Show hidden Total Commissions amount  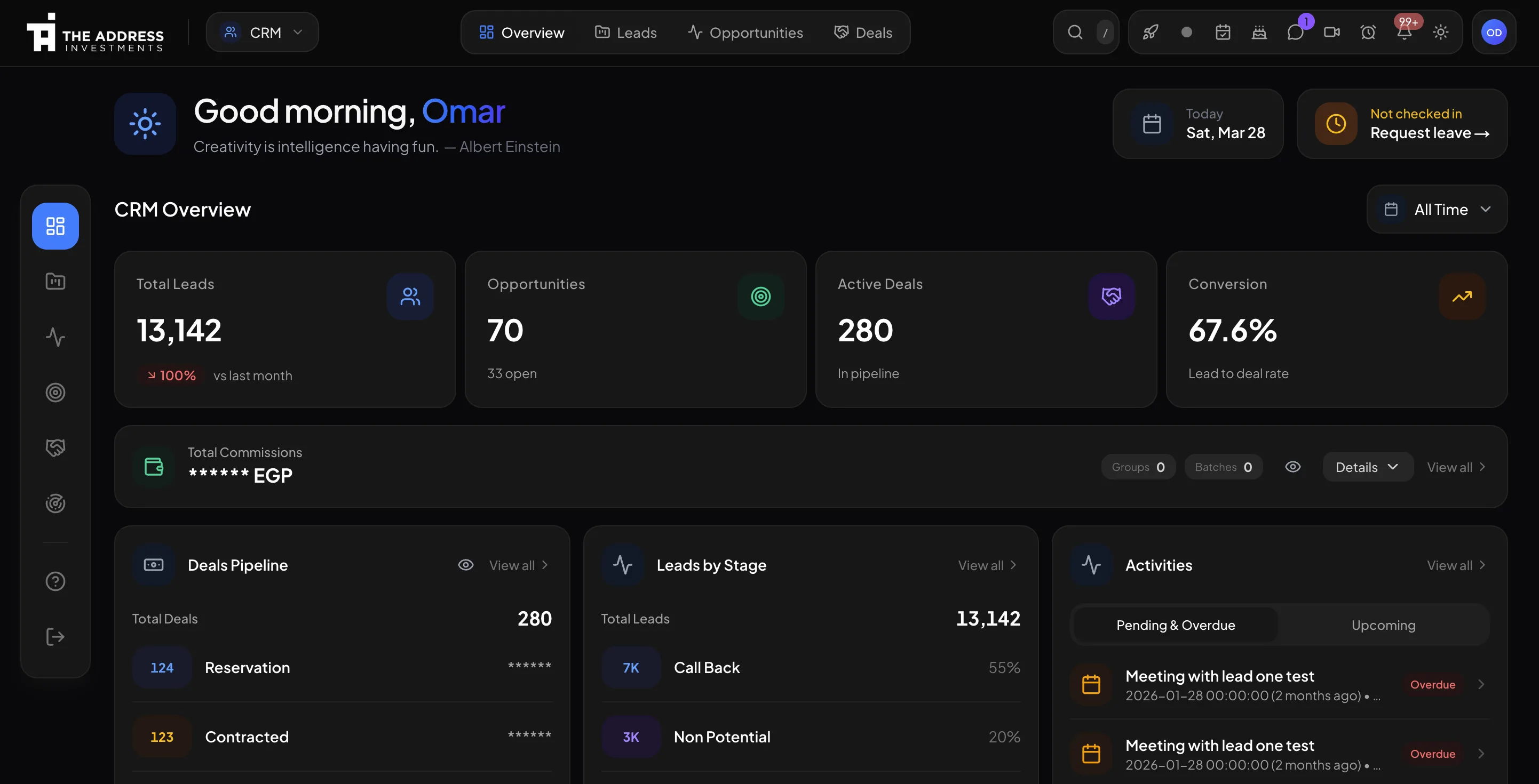(x=1293, y=467)
